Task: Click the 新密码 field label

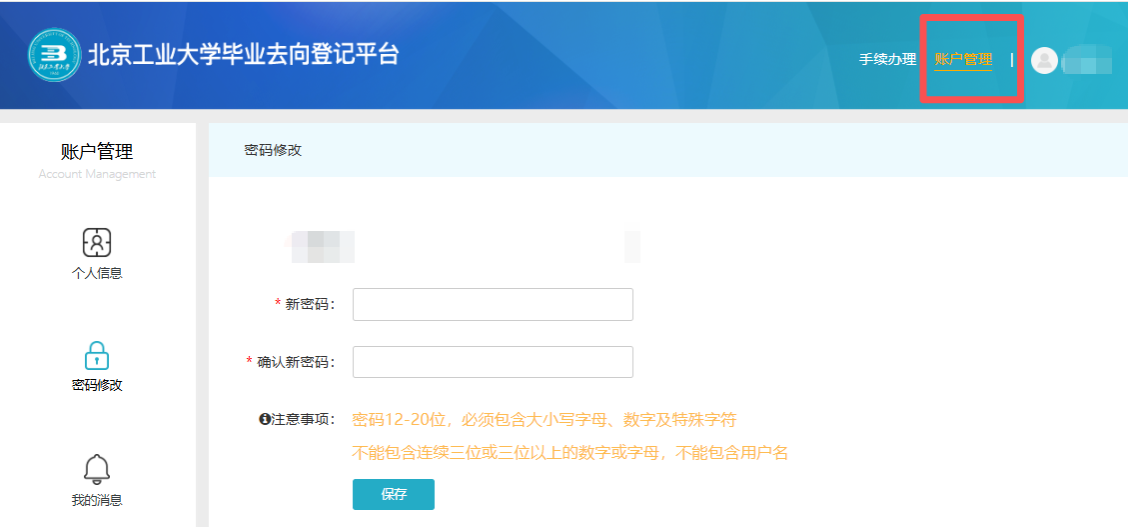Action: click(x=310, y=305)
